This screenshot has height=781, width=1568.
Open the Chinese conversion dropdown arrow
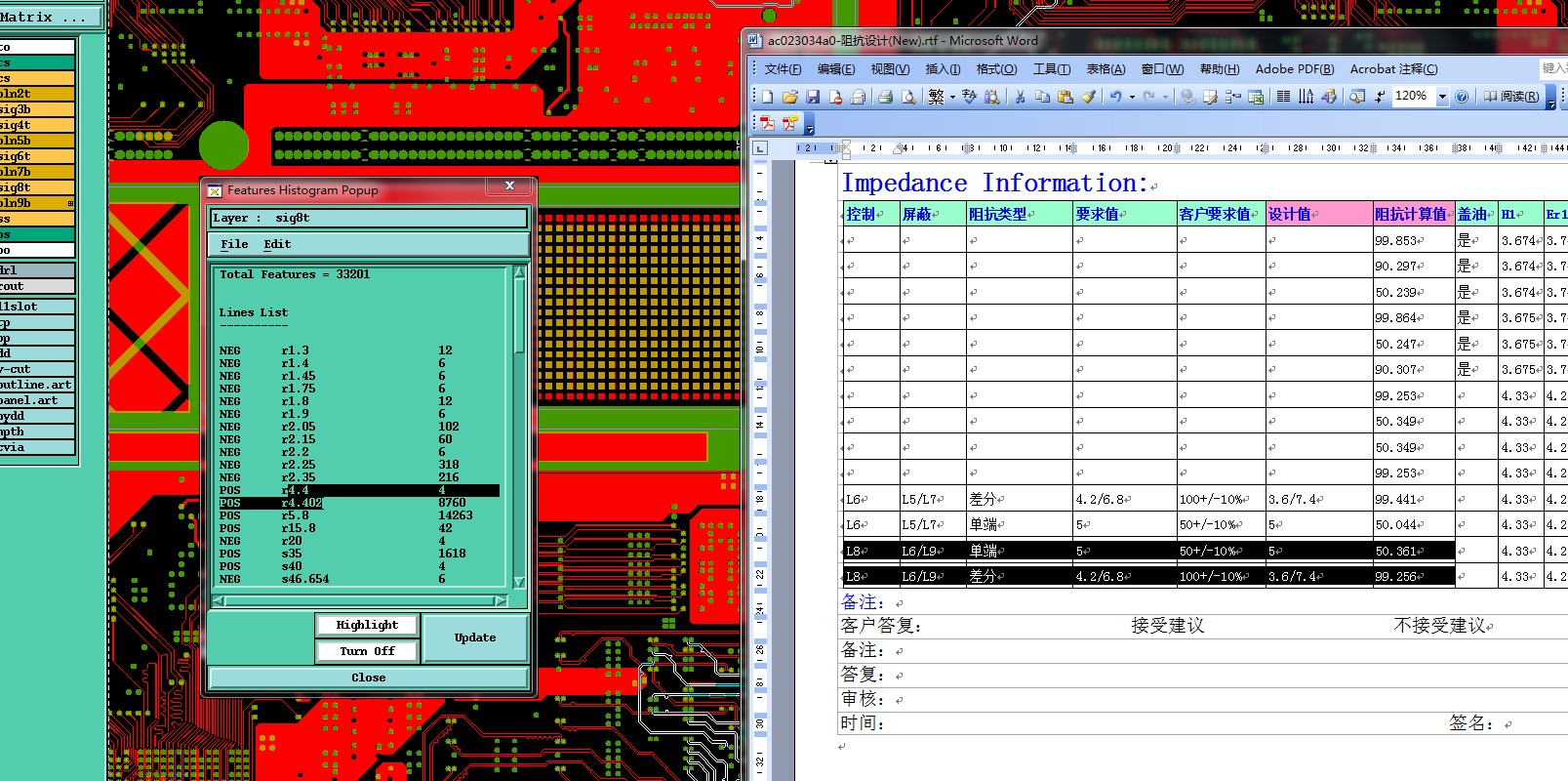click(952, 97)
